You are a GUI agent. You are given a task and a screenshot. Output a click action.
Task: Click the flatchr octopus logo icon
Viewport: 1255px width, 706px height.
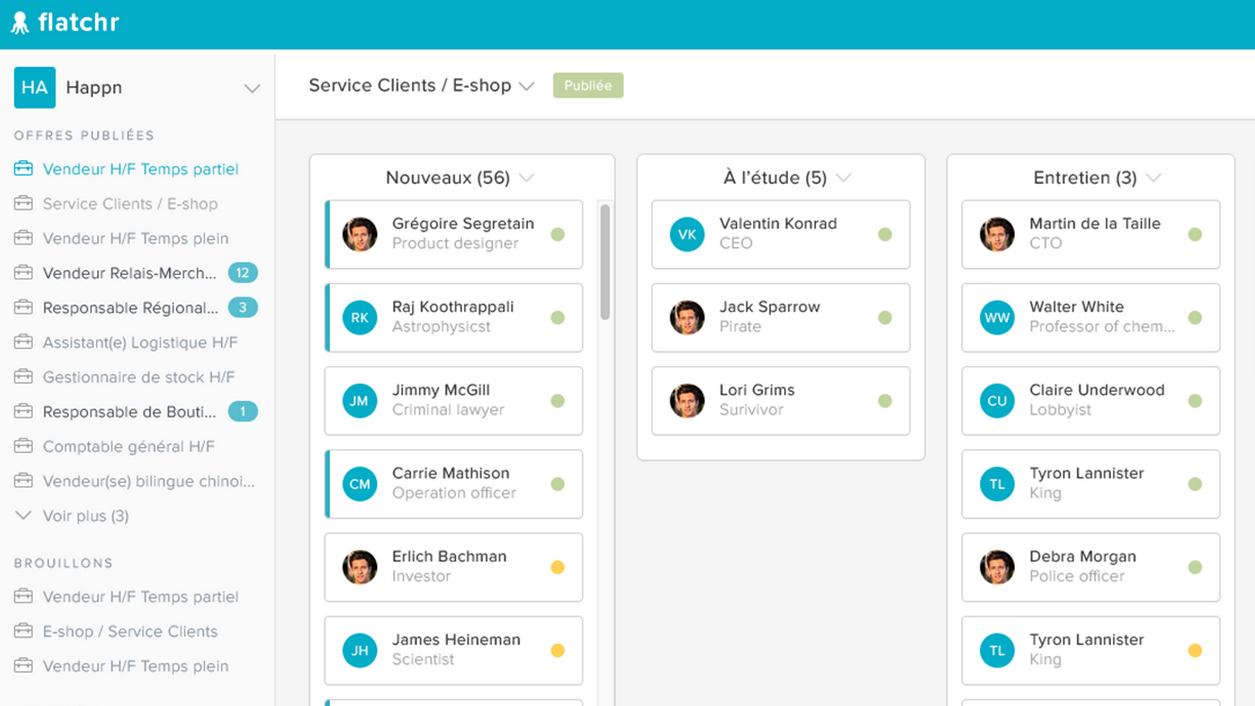click(x=20, y=23)
